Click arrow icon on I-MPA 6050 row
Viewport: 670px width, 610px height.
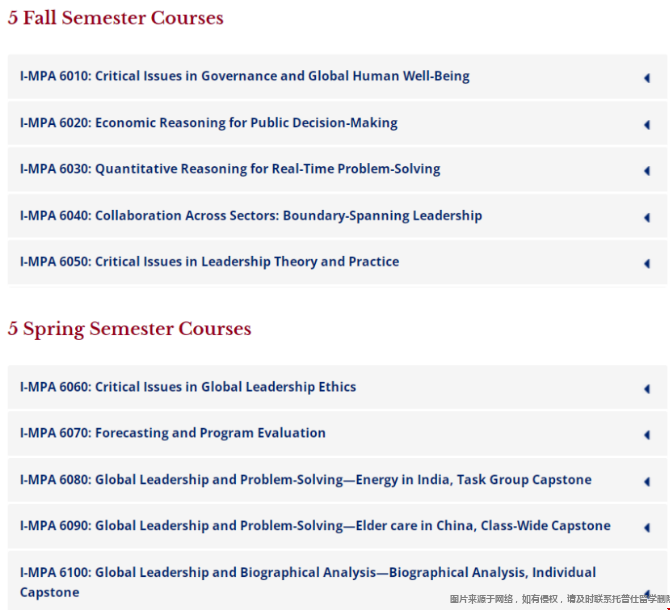point(647,264)
